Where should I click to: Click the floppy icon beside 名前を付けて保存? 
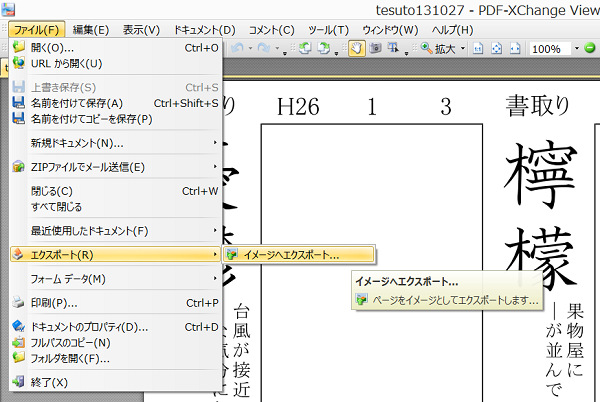click(x=18, y=103)
